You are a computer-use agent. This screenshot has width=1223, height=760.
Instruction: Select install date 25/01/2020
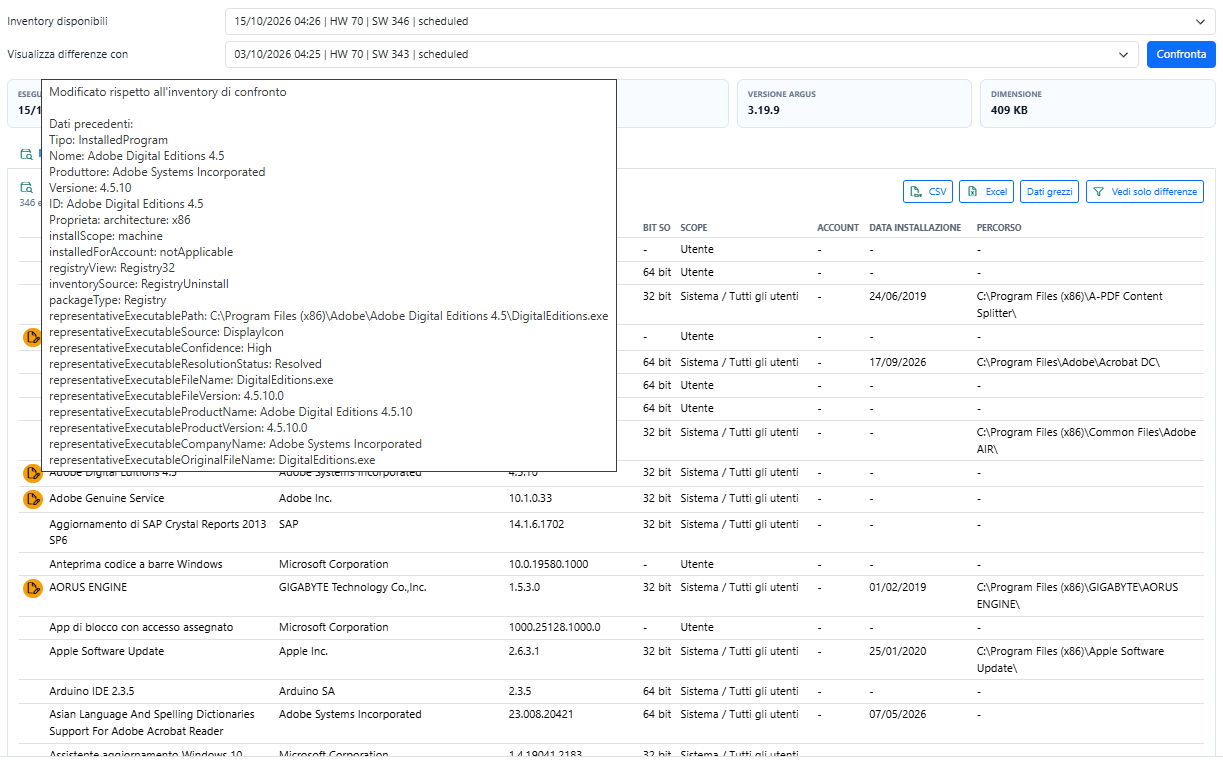coord(898,651)
